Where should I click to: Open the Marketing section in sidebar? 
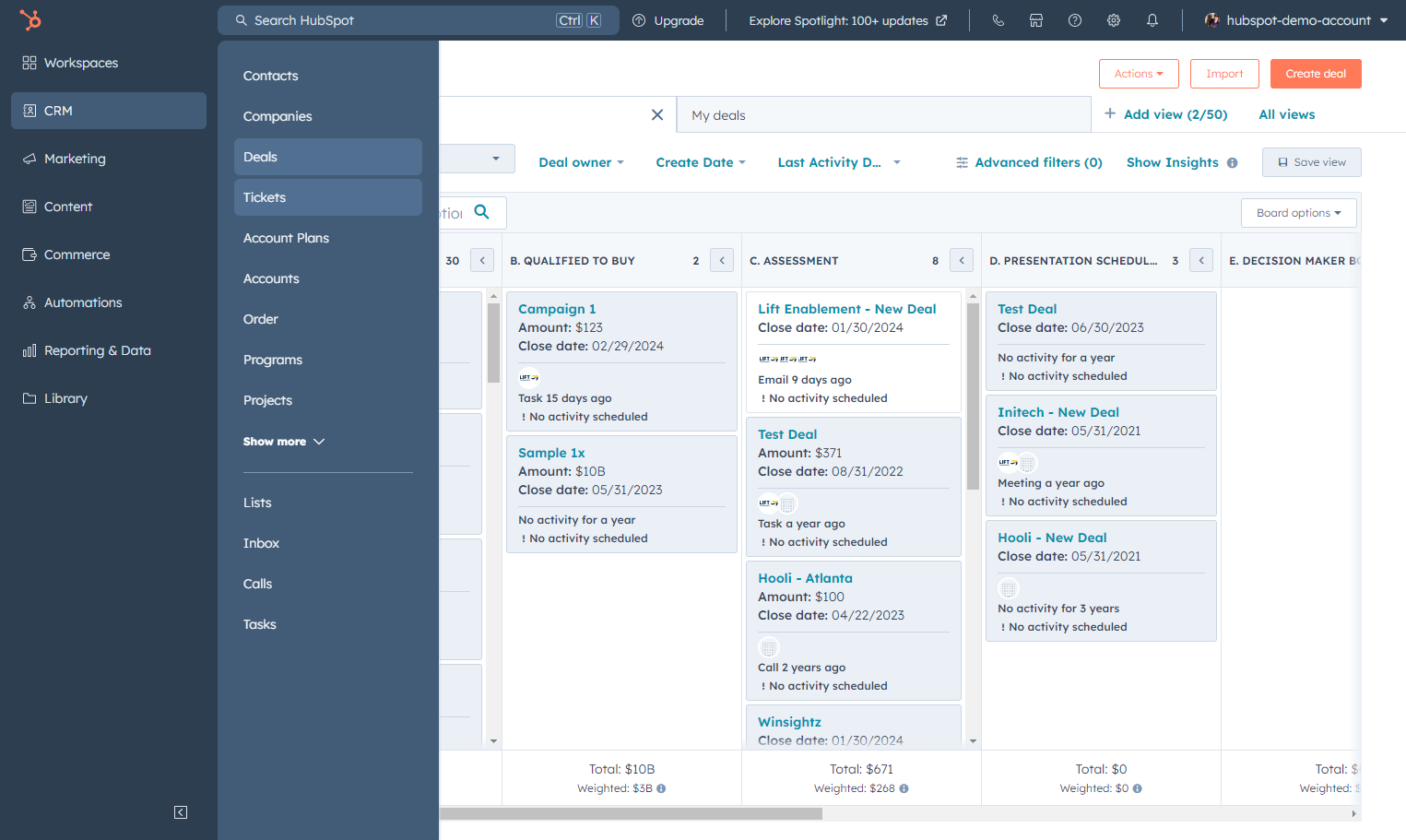pyautogui.click(x=109, y=159)
